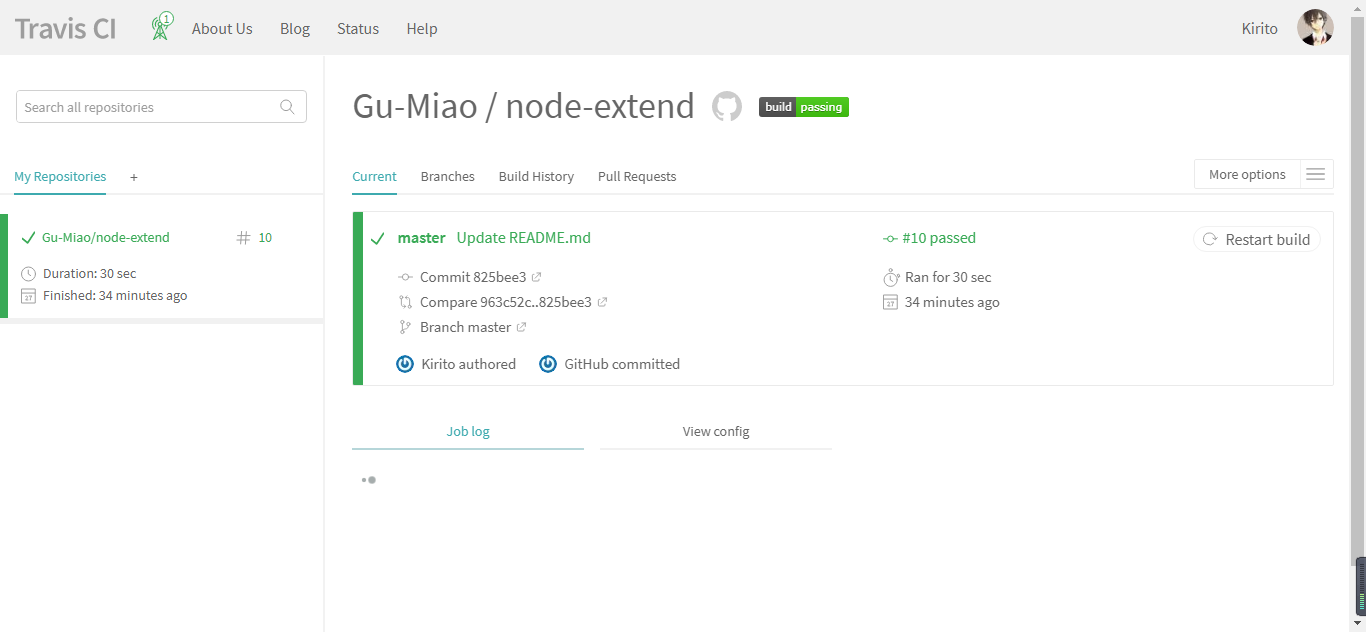Click the sidebar repository passed checkmark

pos(28,238)
